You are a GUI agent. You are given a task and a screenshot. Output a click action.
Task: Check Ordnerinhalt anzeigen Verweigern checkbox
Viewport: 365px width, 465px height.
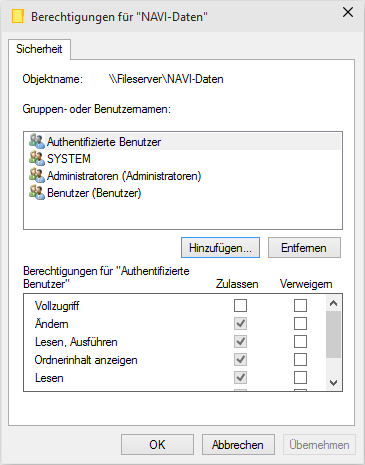click(x=300, y=359)
